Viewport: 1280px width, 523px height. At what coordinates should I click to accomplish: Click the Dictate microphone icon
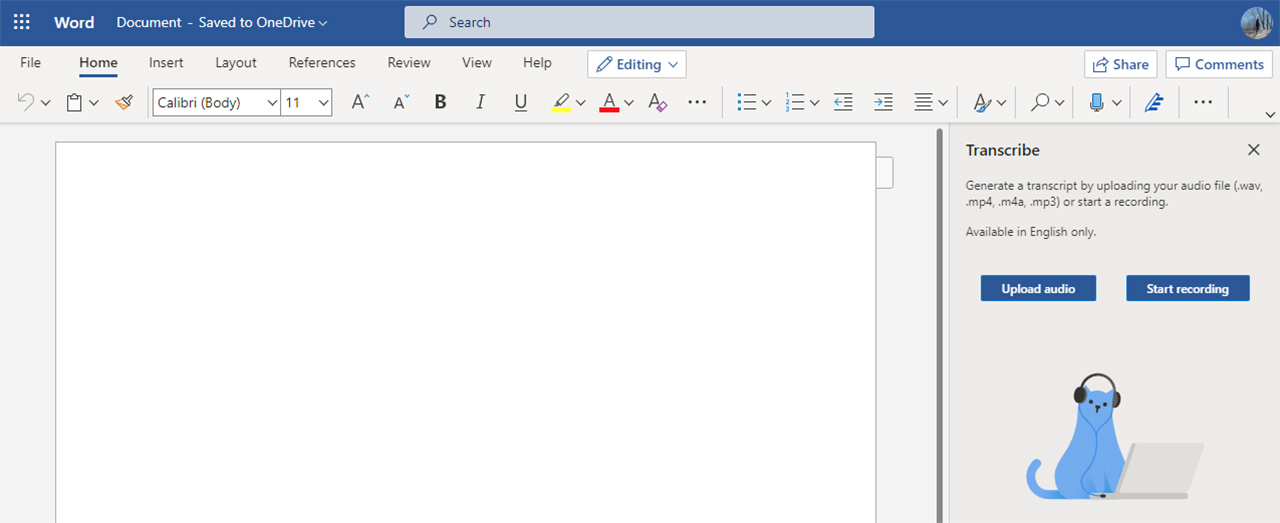pos(1097,102)
